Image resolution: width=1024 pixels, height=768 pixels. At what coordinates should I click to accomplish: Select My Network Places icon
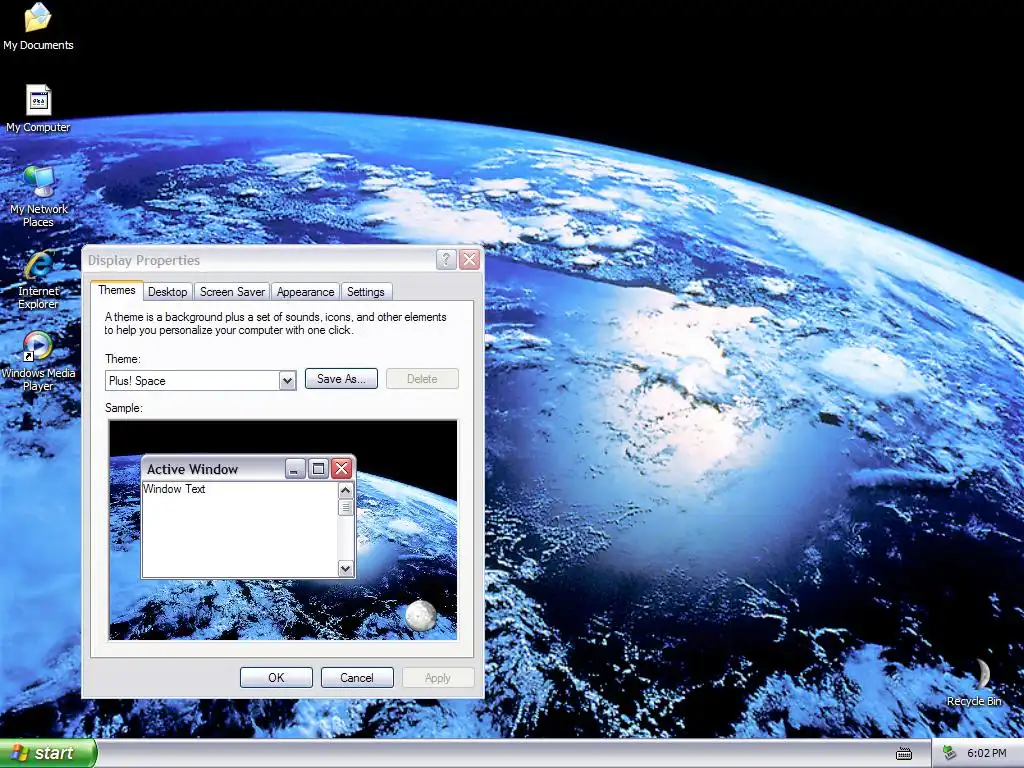[39, 197]
